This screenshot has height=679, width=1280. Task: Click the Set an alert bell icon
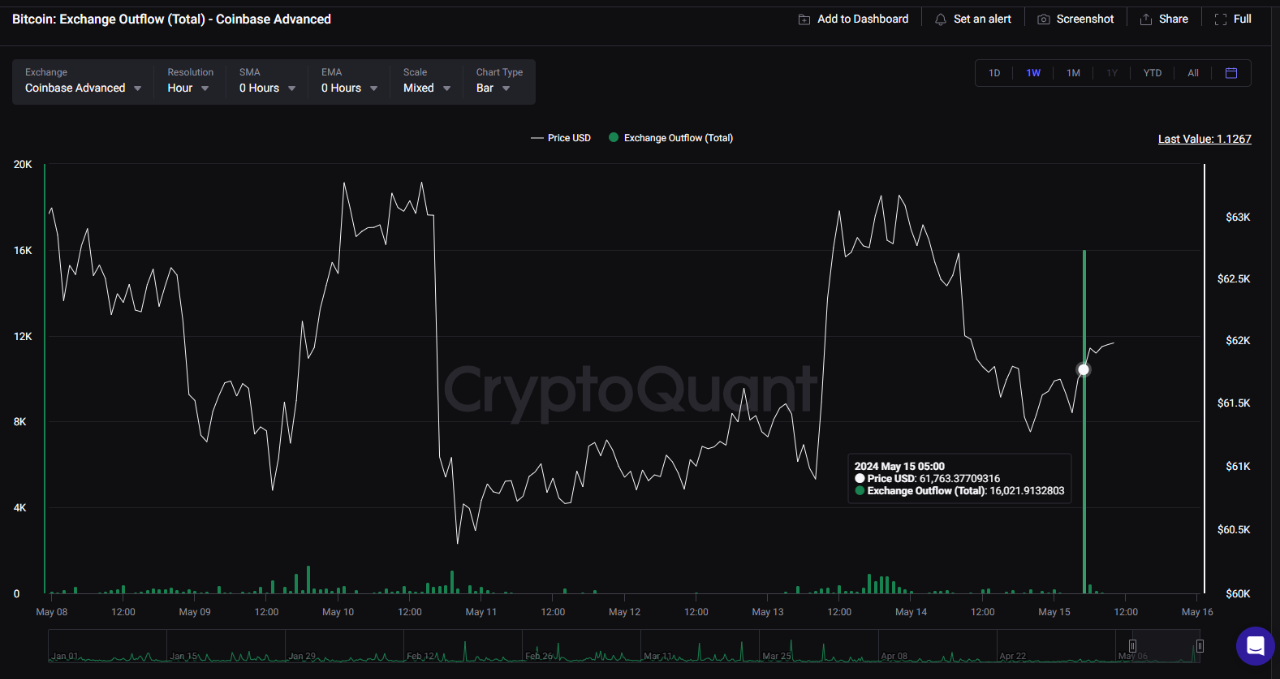pyautogui.click(x=940, y=18)
